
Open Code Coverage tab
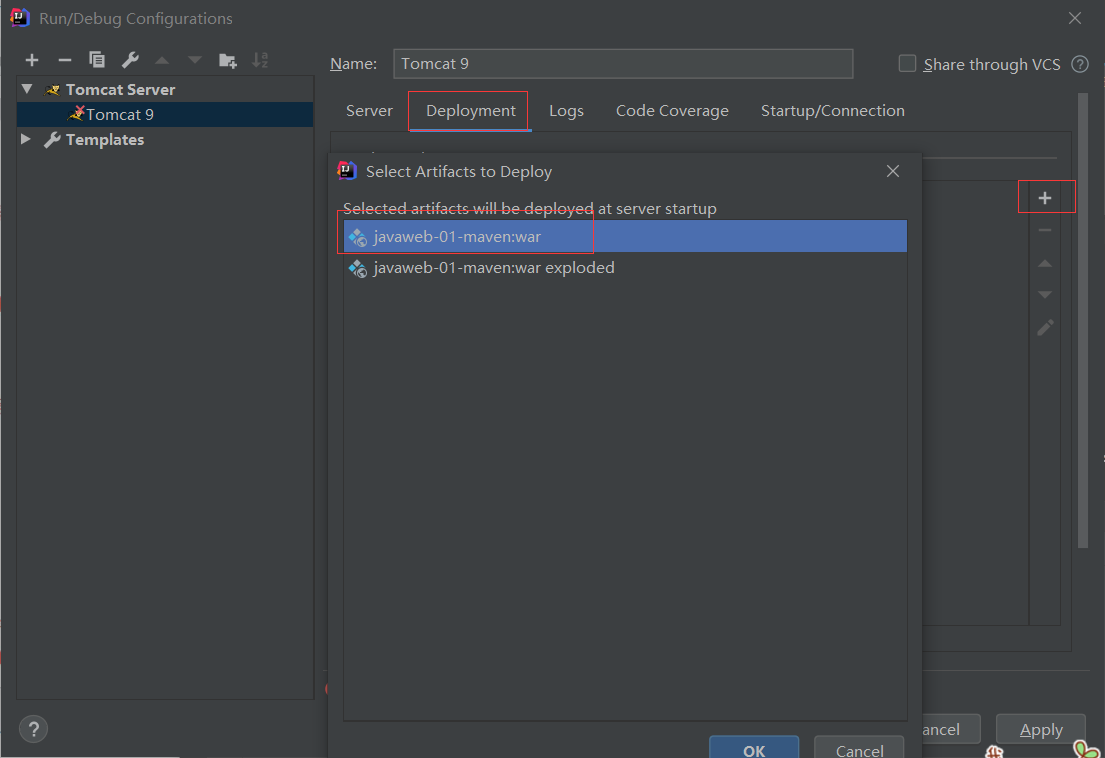click(672, 111)
